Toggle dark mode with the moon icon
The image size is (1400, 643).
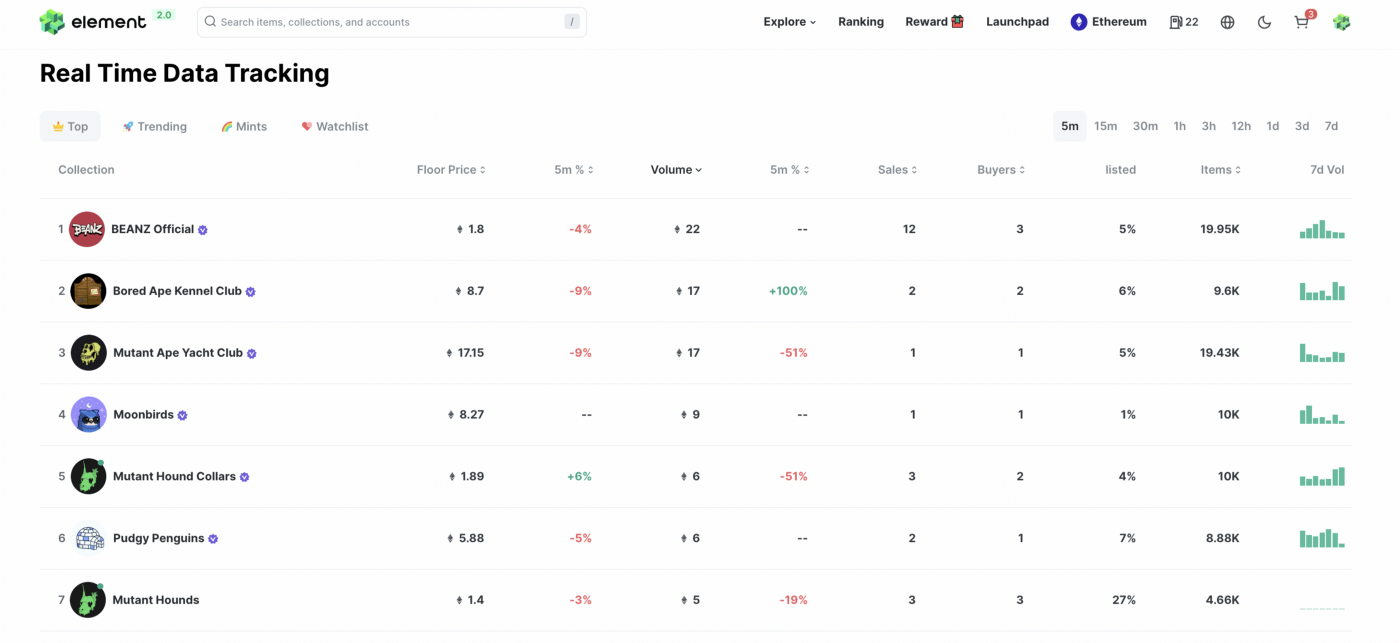(1264, 22)
